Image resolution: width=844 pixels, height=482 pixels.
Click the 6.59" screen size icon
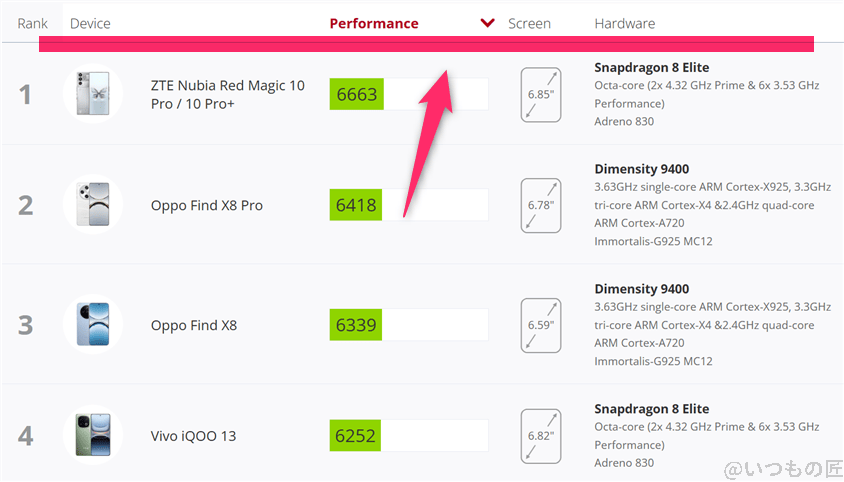pos(541,325)
